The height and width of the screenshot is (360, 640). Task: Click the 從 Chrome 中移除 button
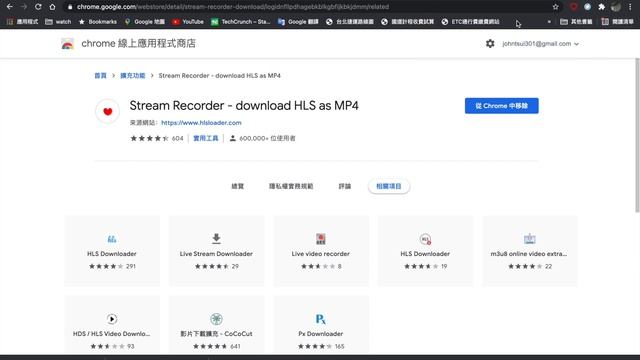502,106
